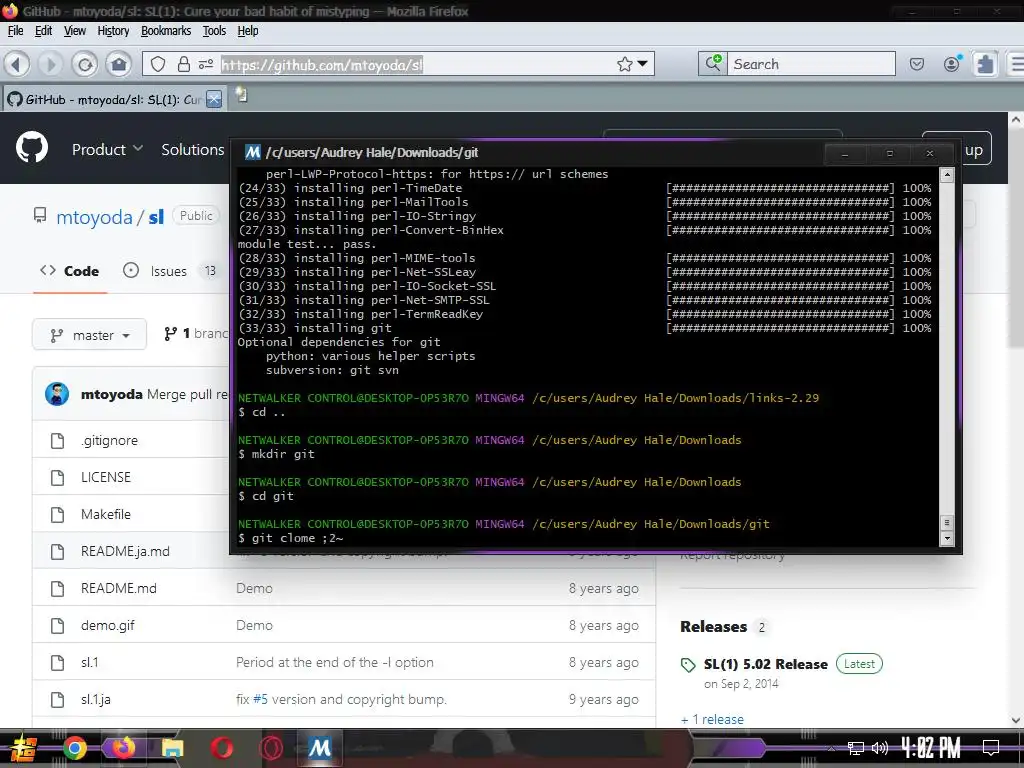This screenshot has height=768, width=1024.
Task: Open the Bookmarks menu
Action: (166, 31)
